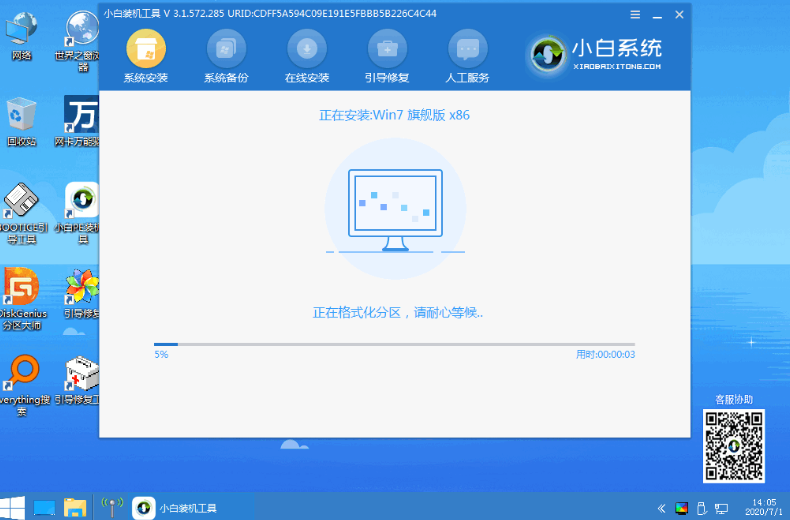
Task: Open the colorful 引导修复 desktop shortcut
Action: tap(82, 294)
